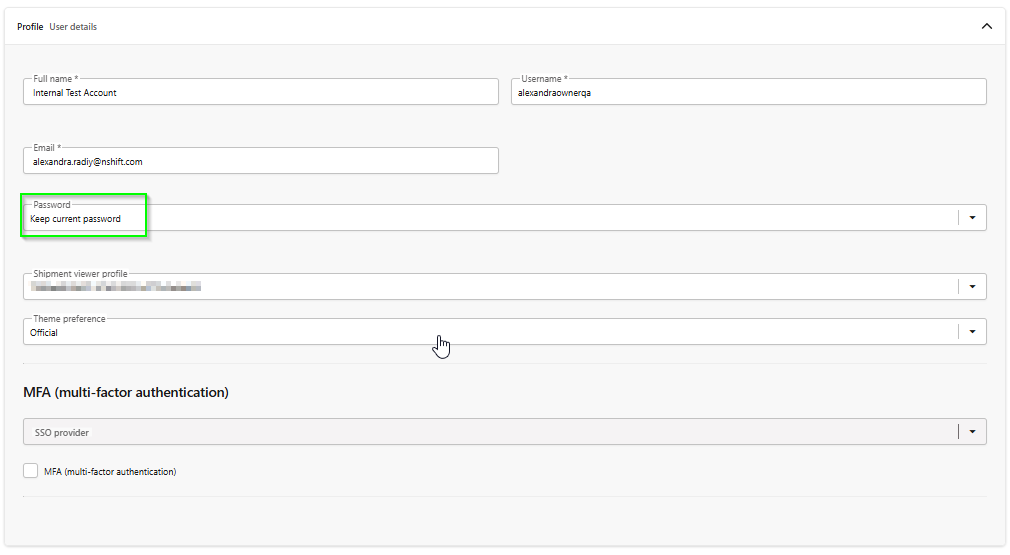Image resolution: width=1010 pixels, height=555 pixels.
Task: Click the MFA checkbox text label
Action: pyautogui.click(x=110, y=472)
